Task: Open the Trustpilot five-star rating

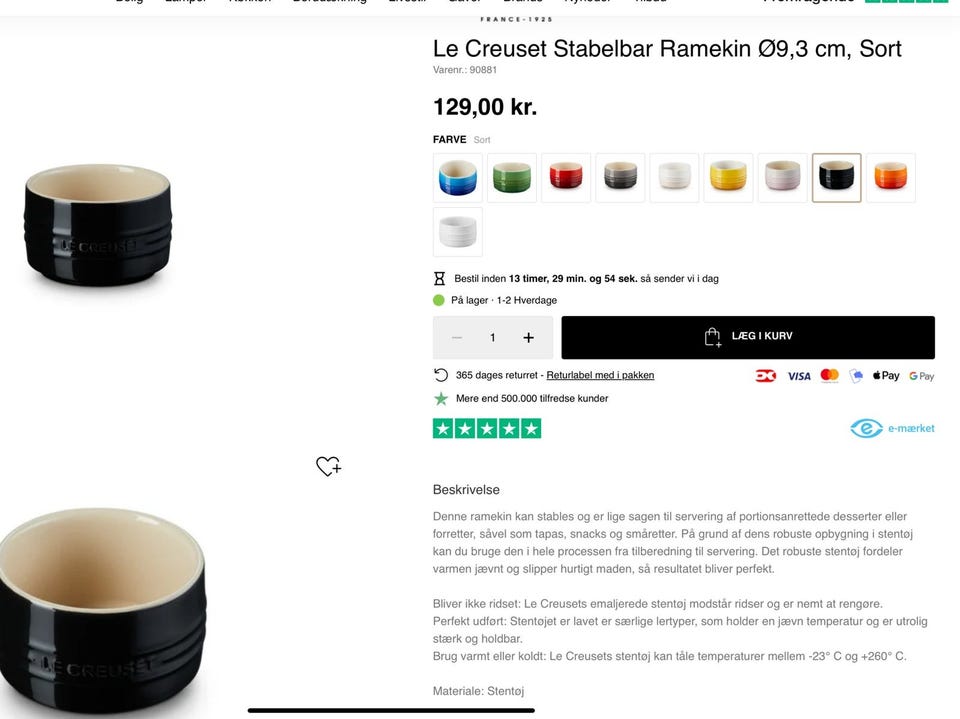Action: (x=487, y=429)
